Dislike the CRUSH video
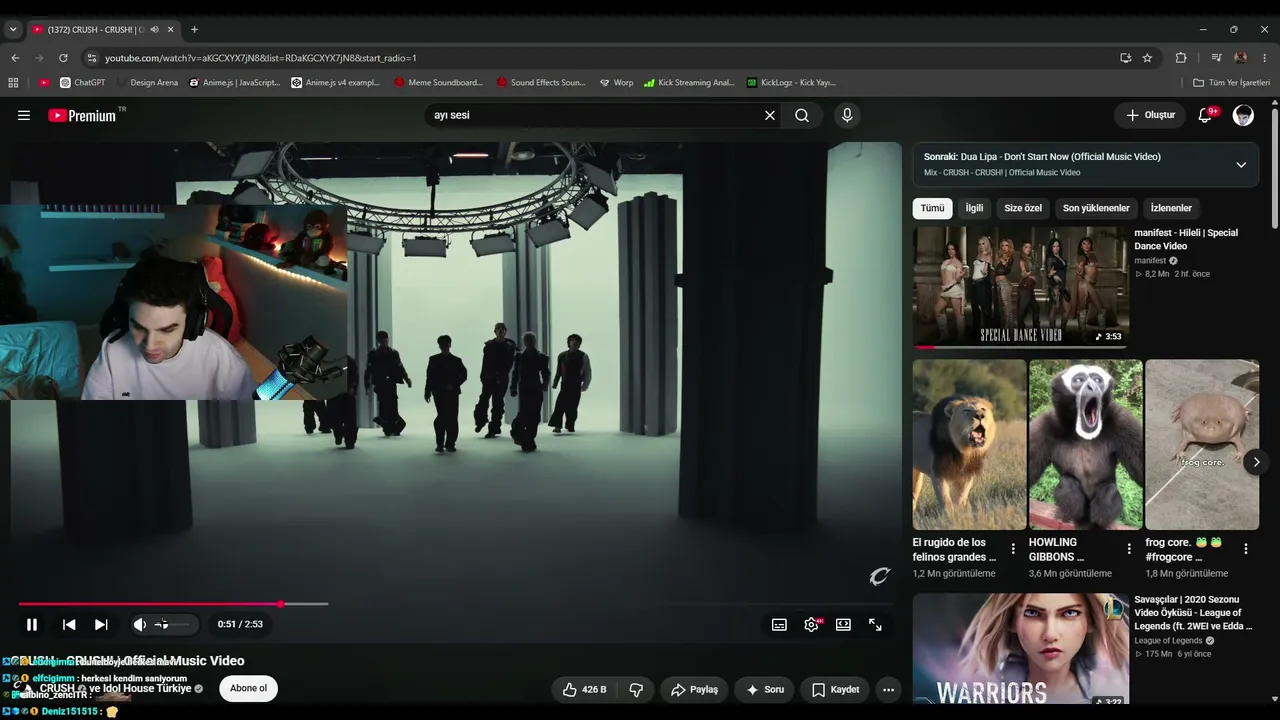The image size is (1280, 720). 636,689
